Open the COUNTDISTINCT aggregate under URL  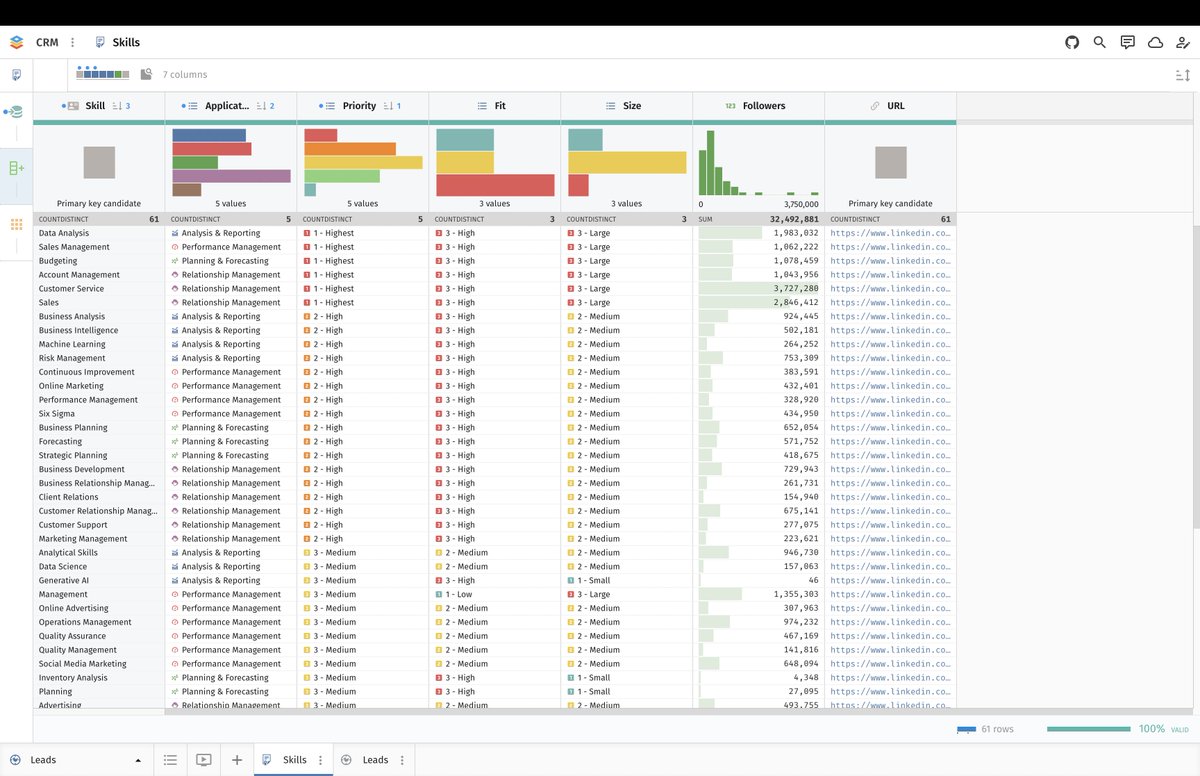tap(890, 218)
